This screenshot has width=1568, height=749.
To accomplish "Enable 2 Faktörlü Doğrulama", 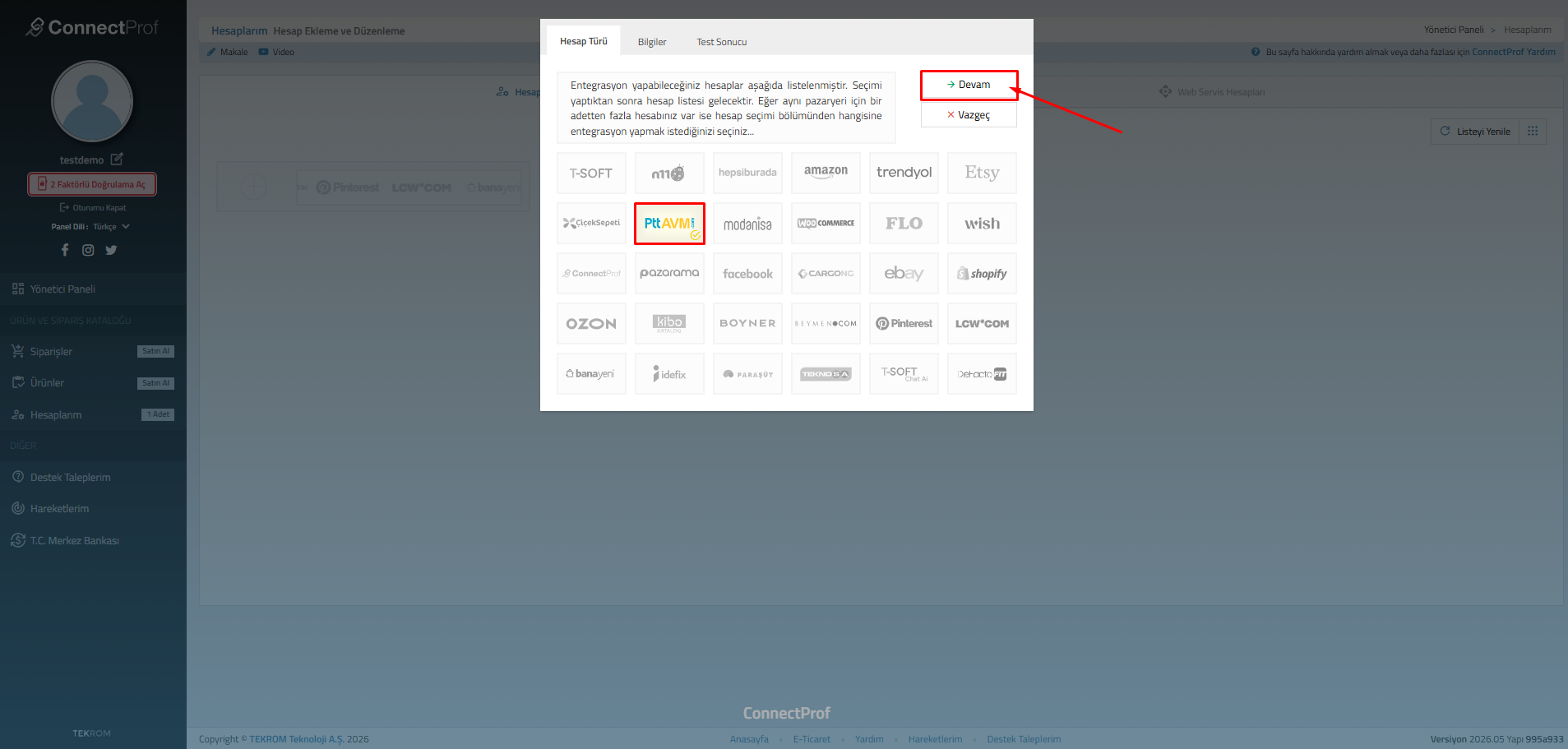I will tap(92, 184).
